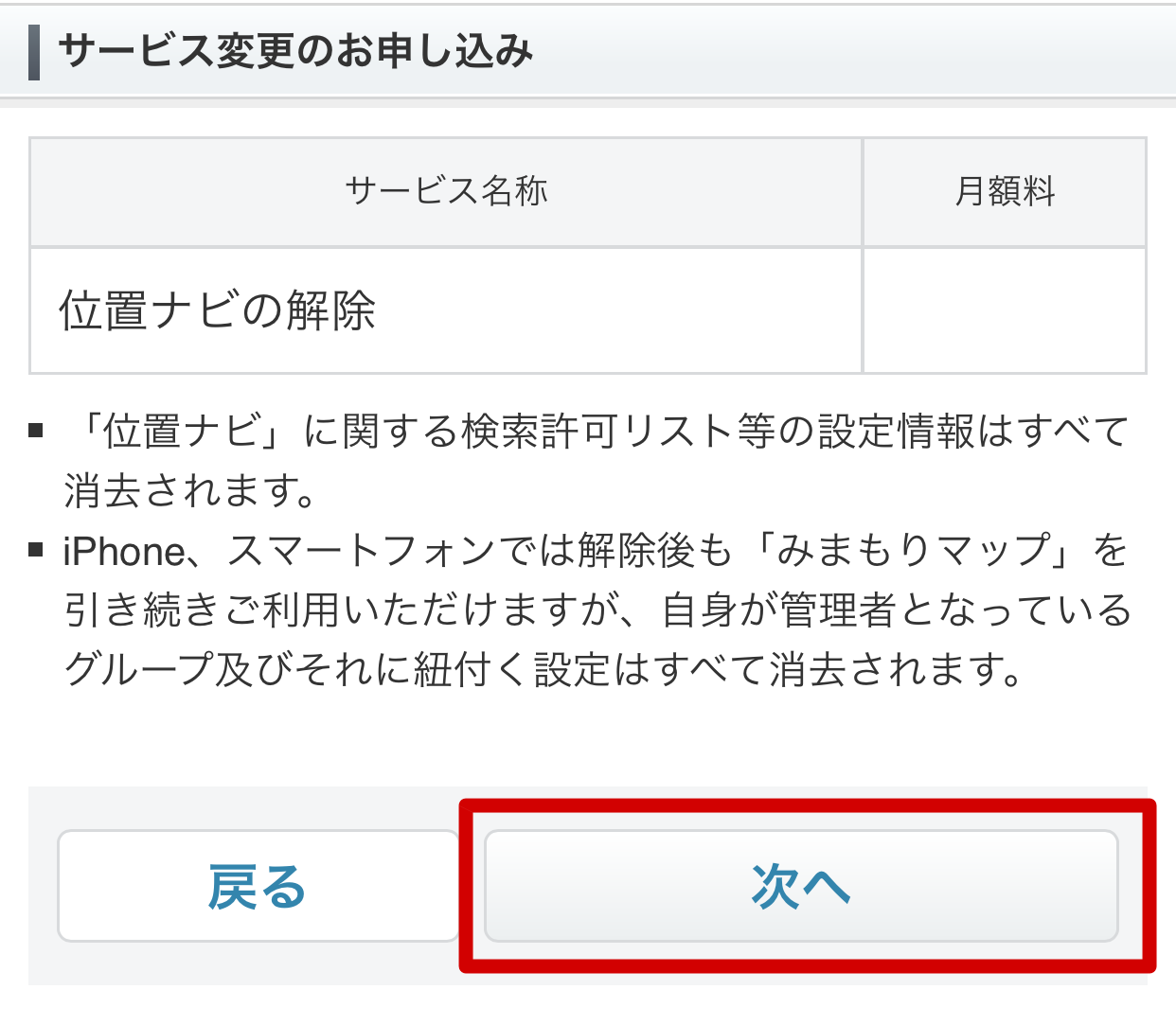Screen dimensions: 1176x1025
Task: Click the line starting with グループ及び
Action: coord(543,670)
